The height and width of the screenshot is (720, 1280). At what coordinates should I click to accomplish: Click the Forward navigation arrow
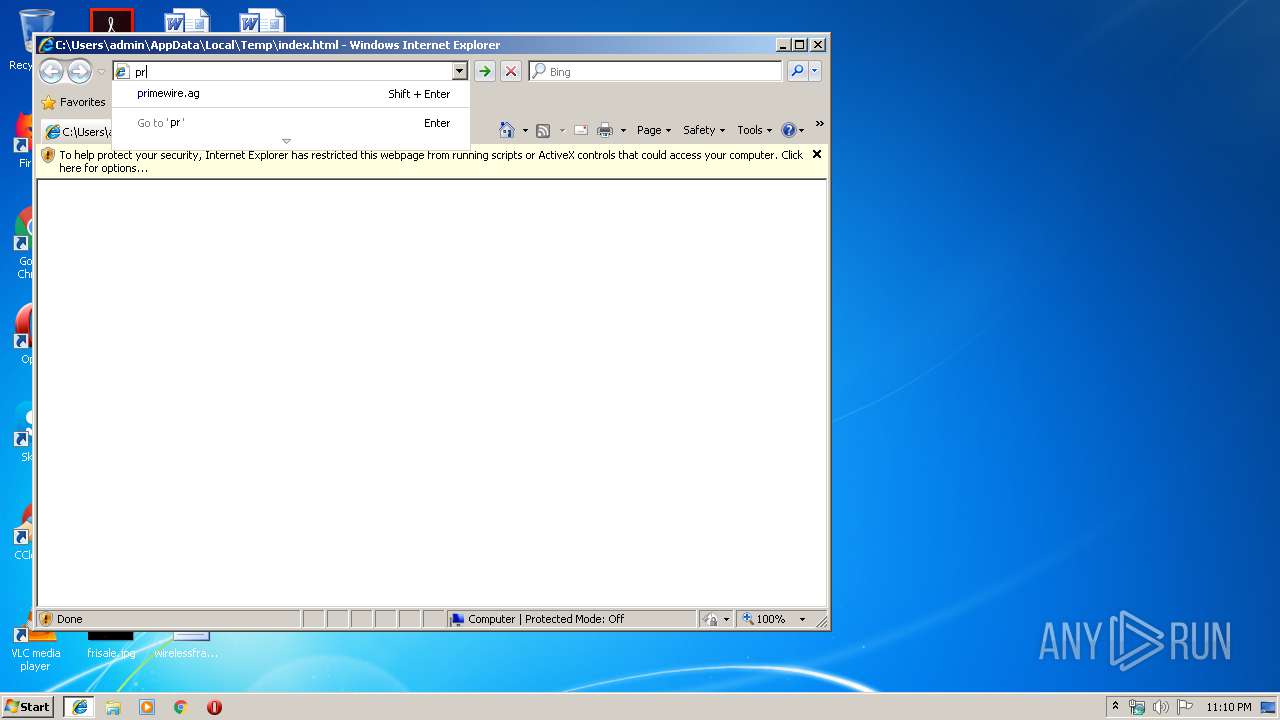[x=79, y=71]
